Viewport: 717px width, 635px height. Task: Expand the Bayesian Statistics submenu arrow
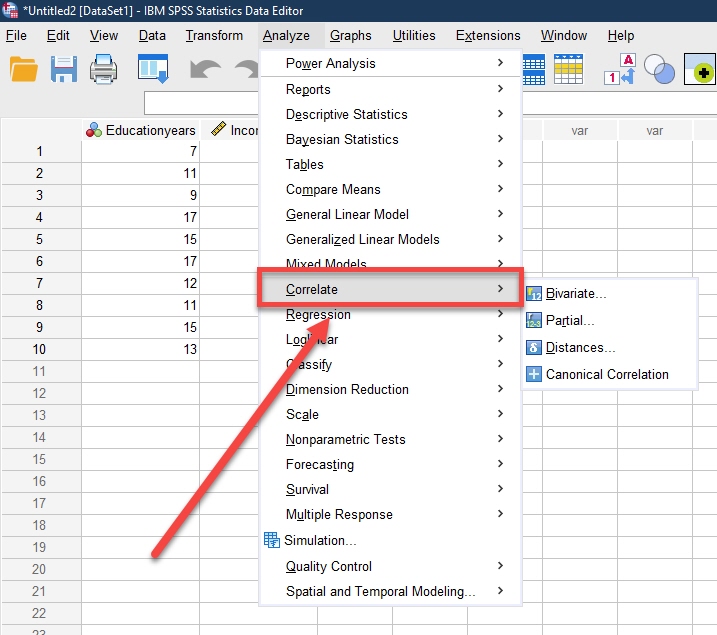pyautogui.click(x=500, y=139)
